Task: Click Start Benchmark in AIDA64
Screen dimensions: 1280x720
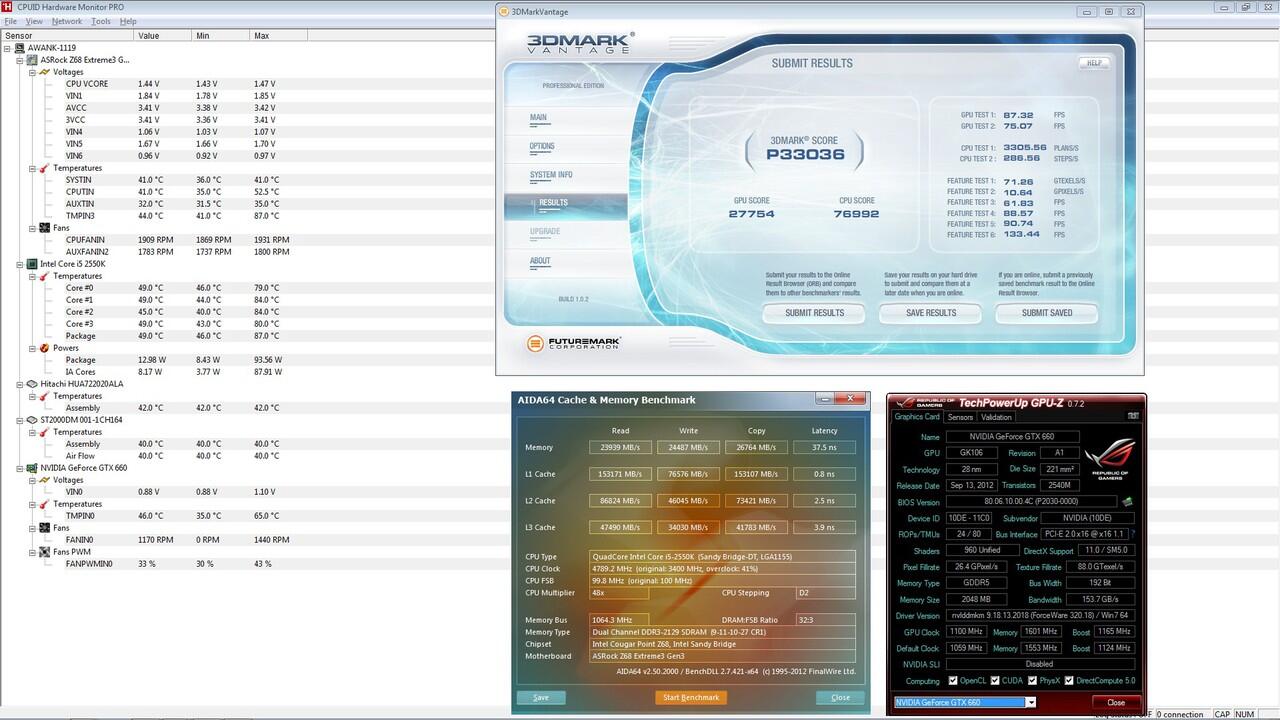Action: pyautogui.click(x=691, y=697)
